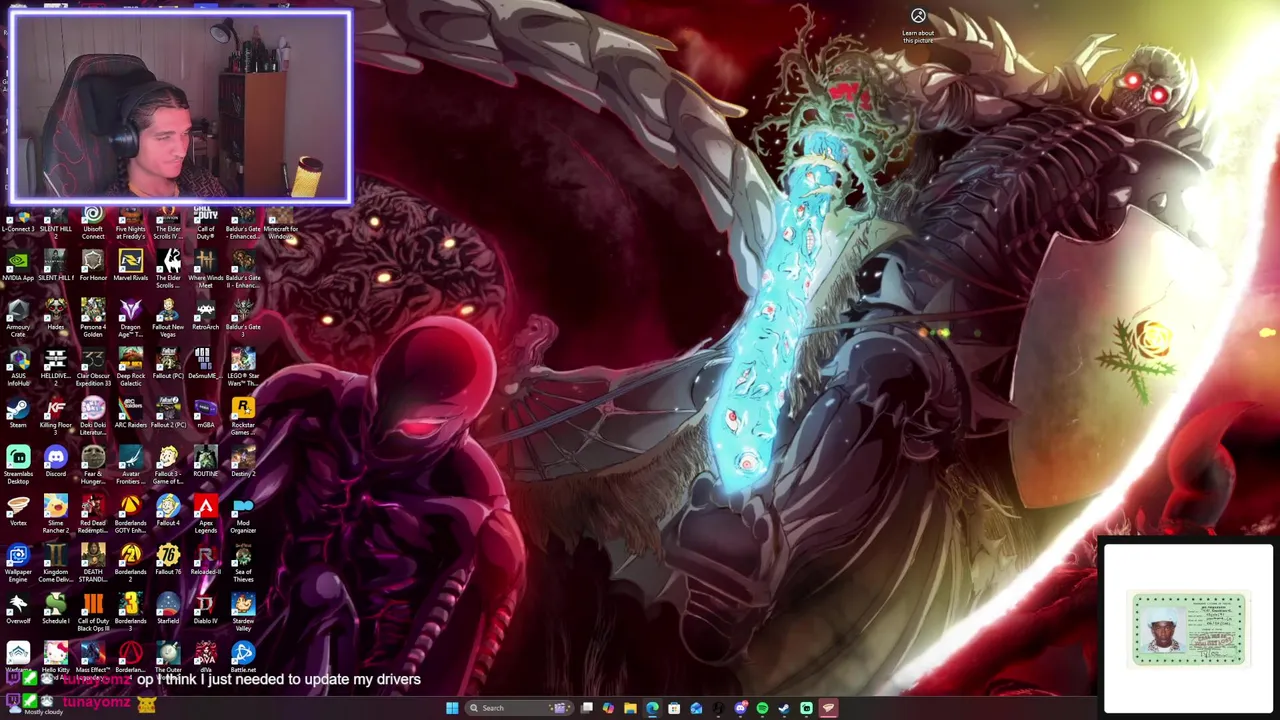Click the album art overlay thumbnail
This screenshot has width=1280, height=720.
coord(1189,629)
